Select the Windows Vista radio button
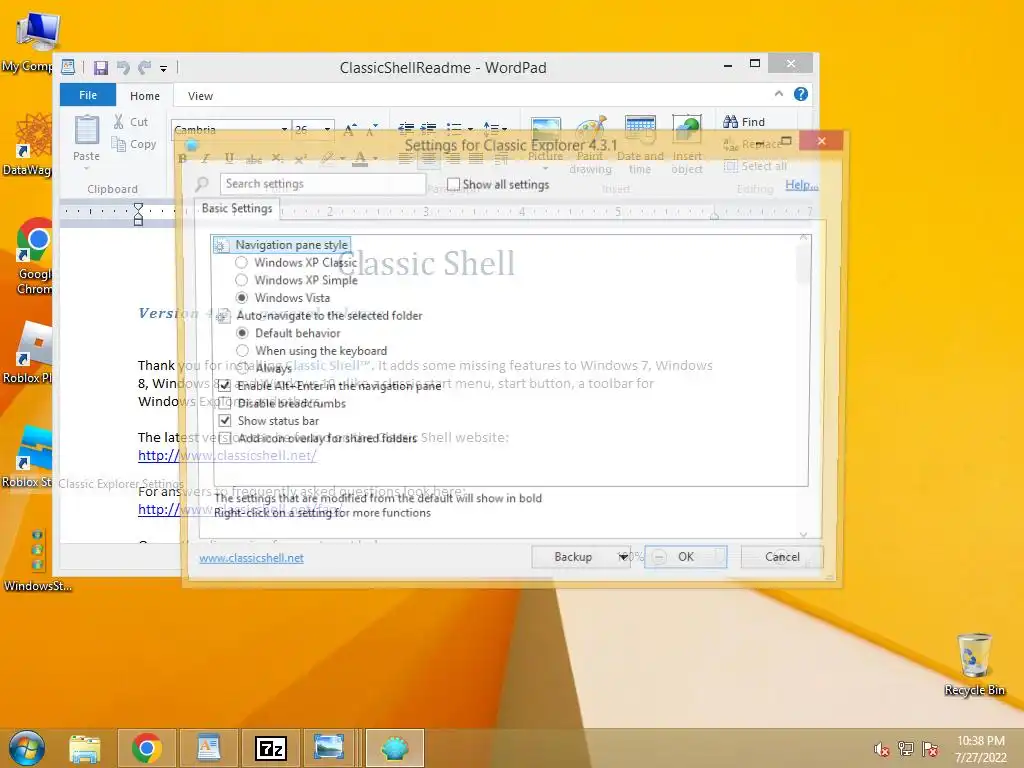The image size is (1024, 768). (x=242, y=298)
